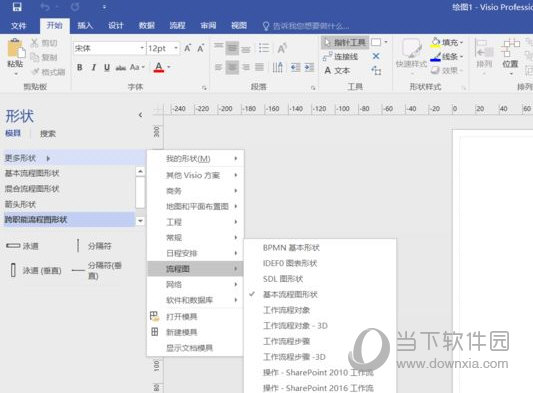Image resolution: width=533 pixels, height=393 pixels.
Task: Toggle strikethrough abc formatting
Action: (x=121, y=68)
